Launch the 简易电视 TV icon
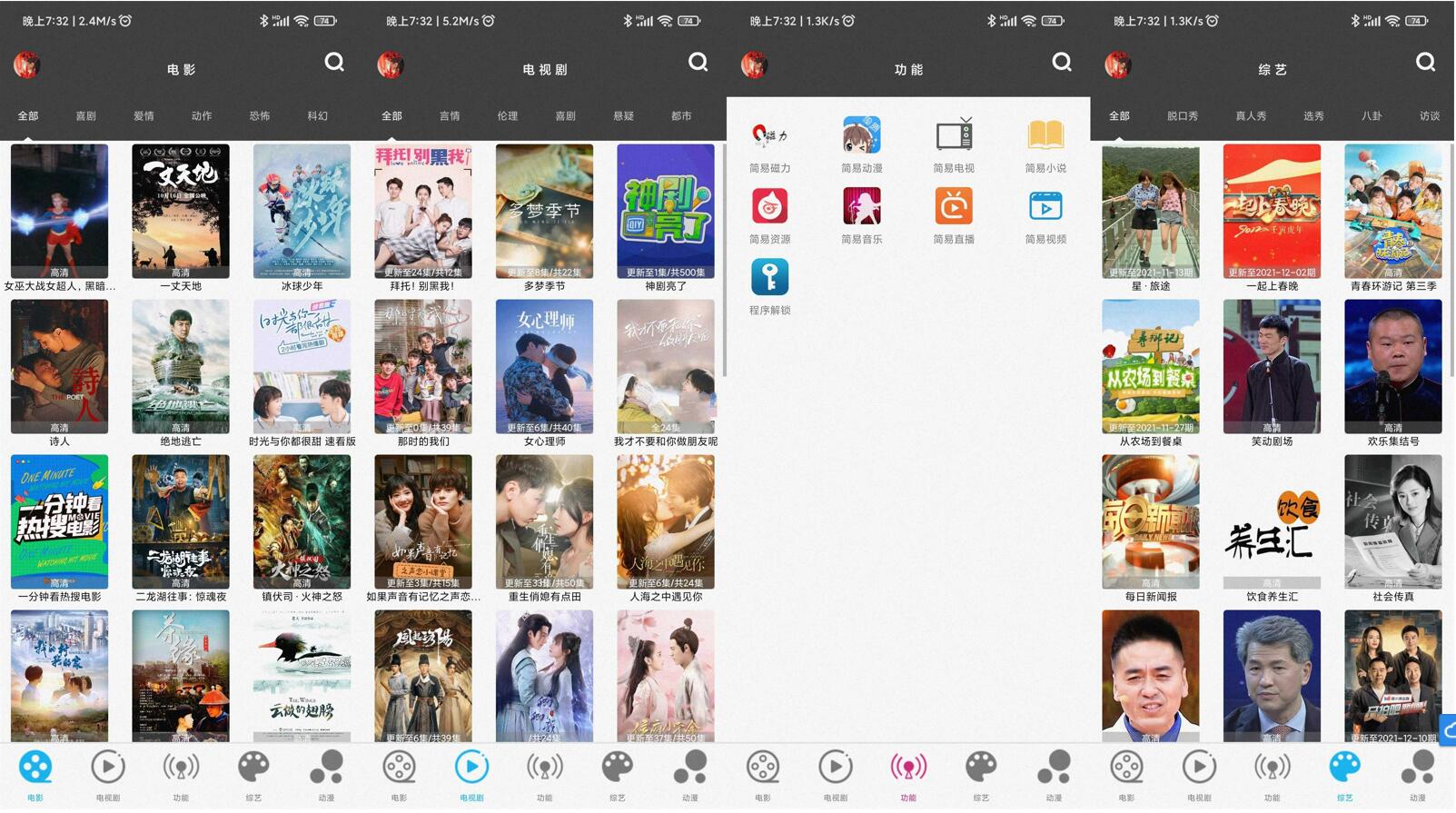The height and width of the screenshot is (813, 1456). pos(954,137)
